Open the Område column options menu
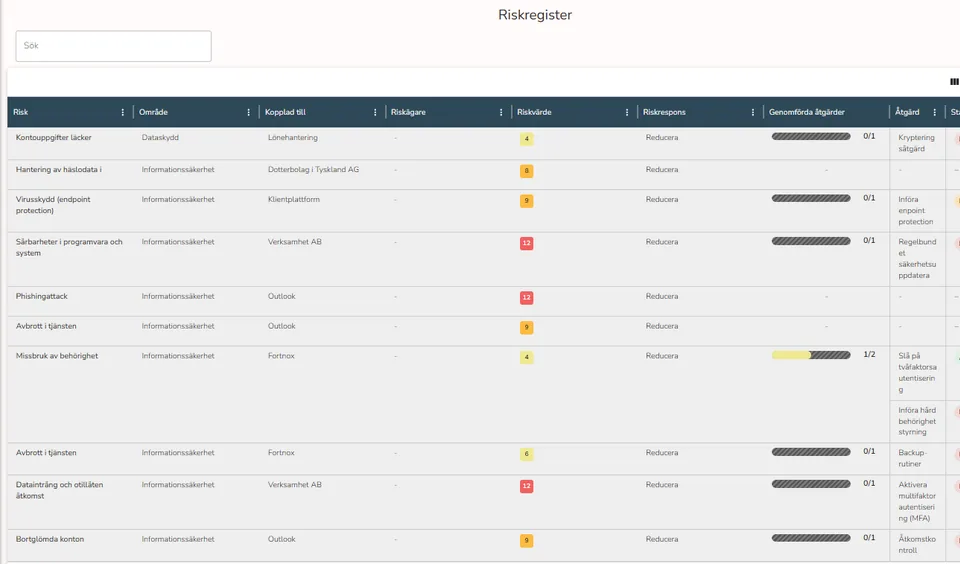The height and width of the screenshot is (564, 960). pos(249,112)
